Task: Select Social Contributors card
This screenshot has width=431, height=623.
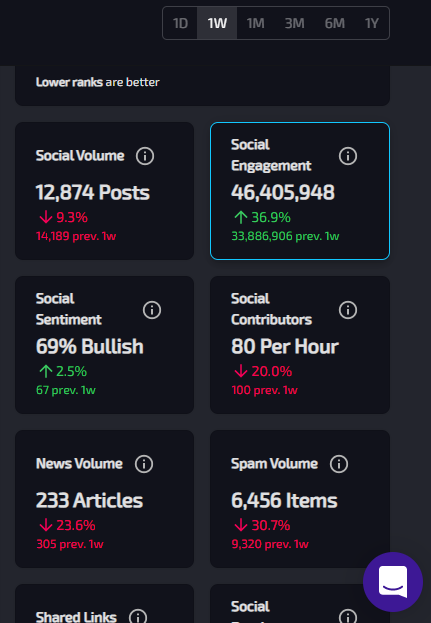Action: click(x=300, y=345)
